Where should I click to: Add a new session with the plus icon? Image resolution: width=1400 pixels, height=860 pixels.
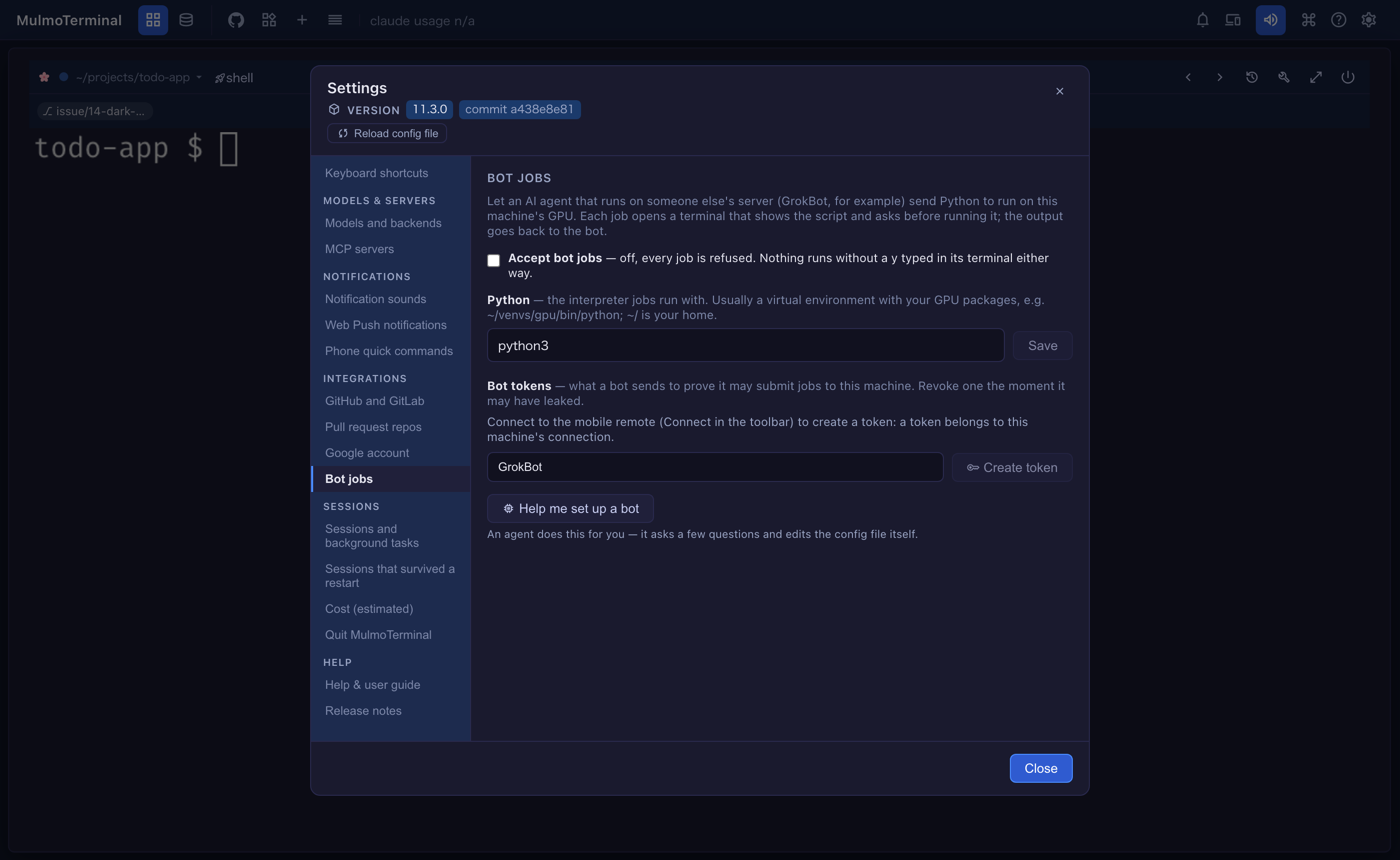coord(302,20)
